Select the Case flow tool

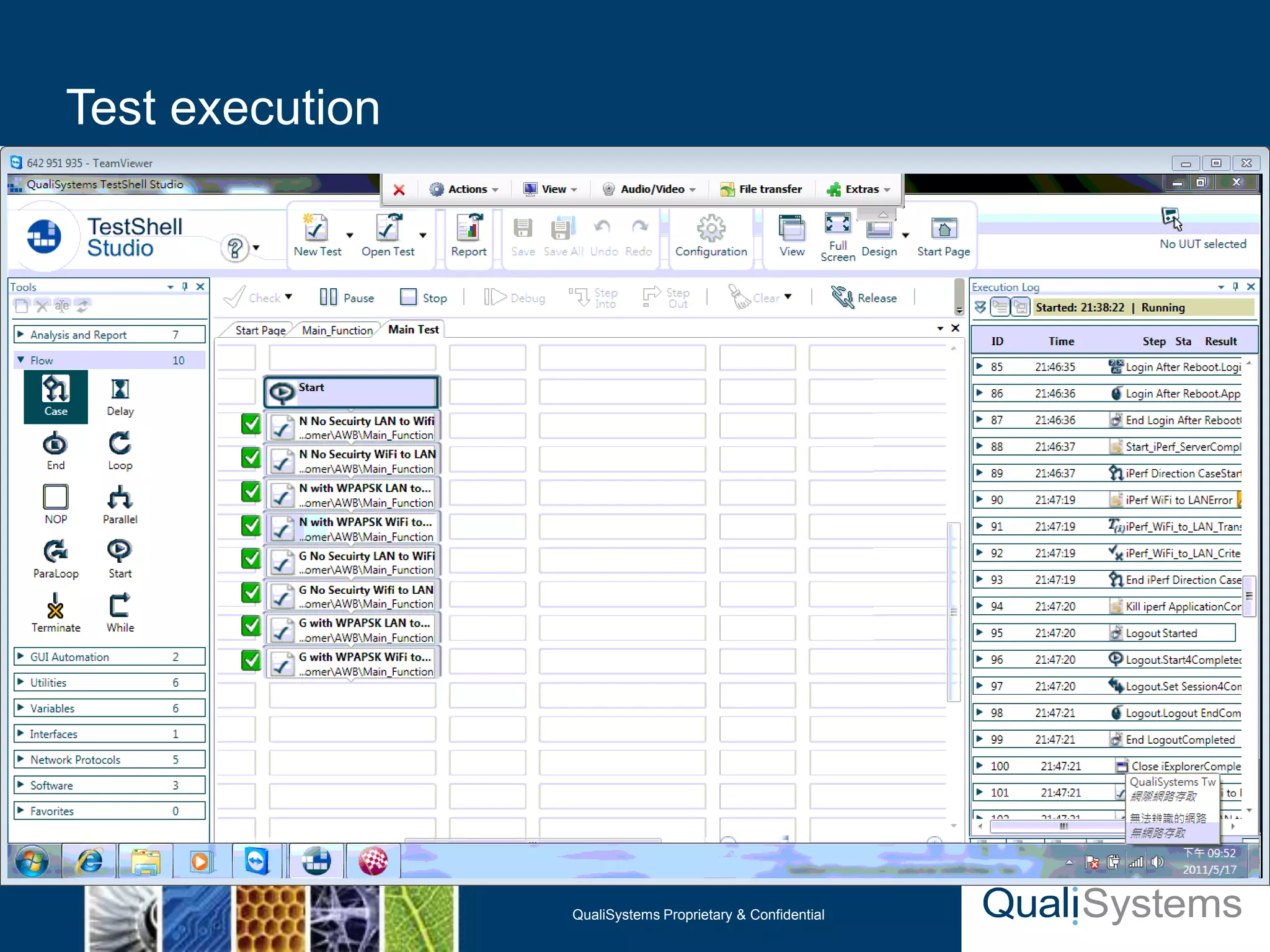pyautogui.click(x=56, y=397)
